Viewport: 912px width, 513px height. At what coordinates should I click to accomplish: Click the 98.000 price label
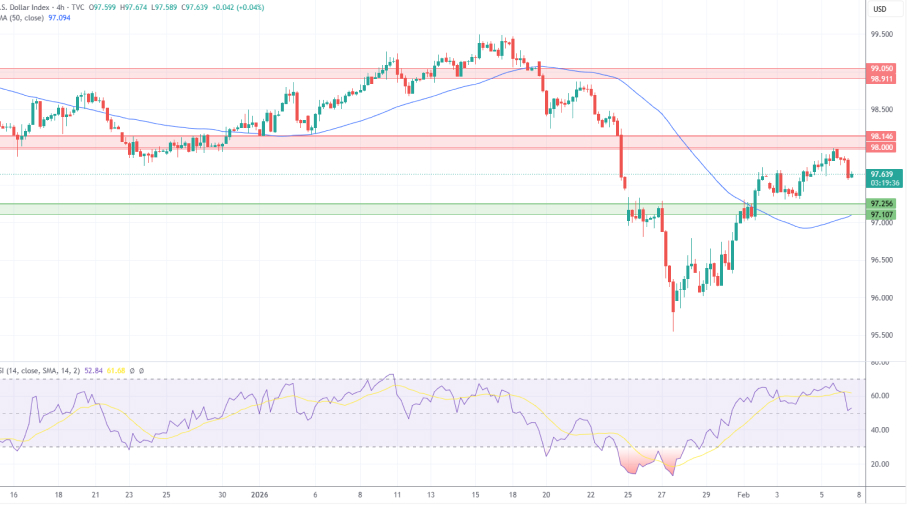(x=882, y=147)
